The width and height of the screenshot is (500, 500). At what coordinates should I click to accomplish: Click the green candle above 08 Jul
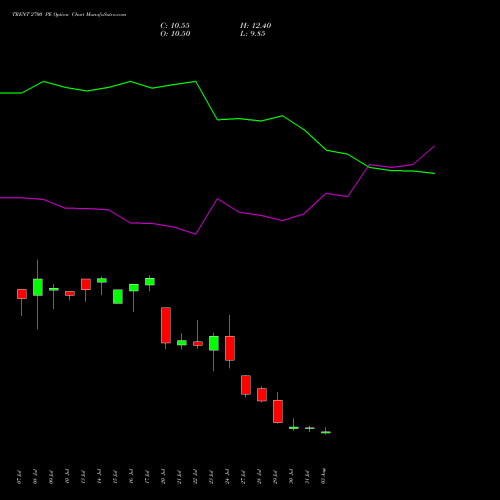38,287
